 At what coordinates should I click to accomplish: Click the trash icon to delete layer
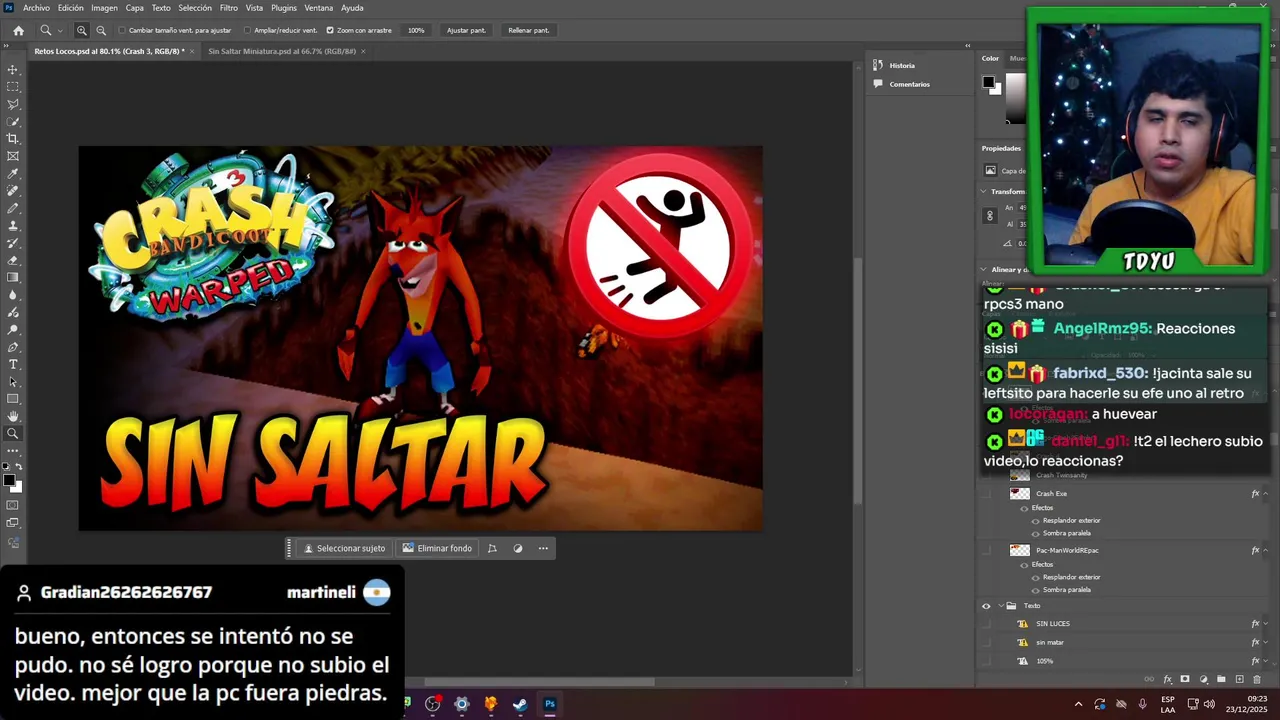point(1257,680)
